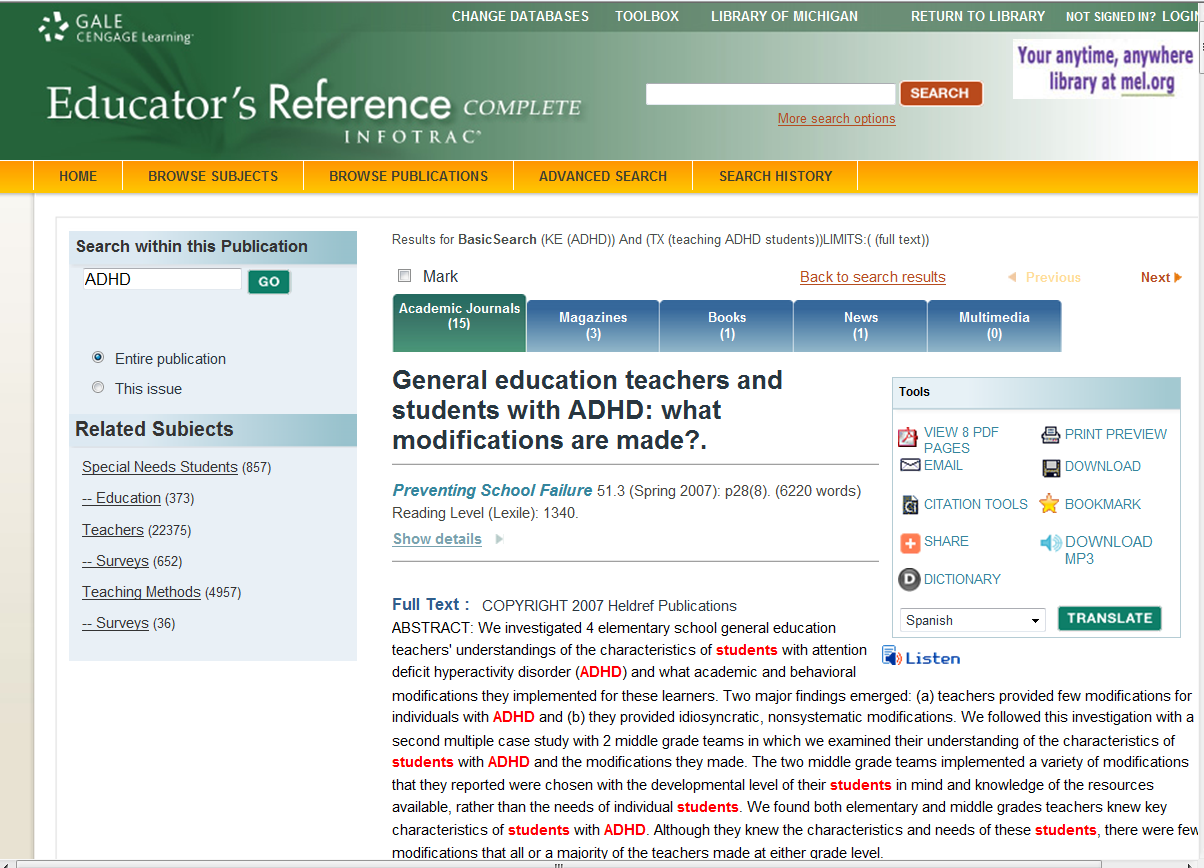1204x868 pixels.
Task: Open the Home menu item
Action: coord(78,176)
